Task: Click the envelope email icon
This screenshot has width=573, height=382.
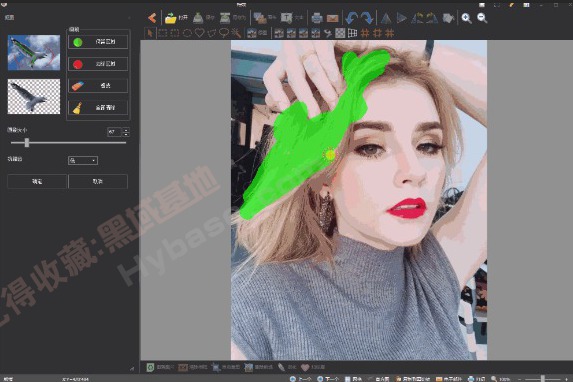Action: pyautogui.click(x=332, y=18)
